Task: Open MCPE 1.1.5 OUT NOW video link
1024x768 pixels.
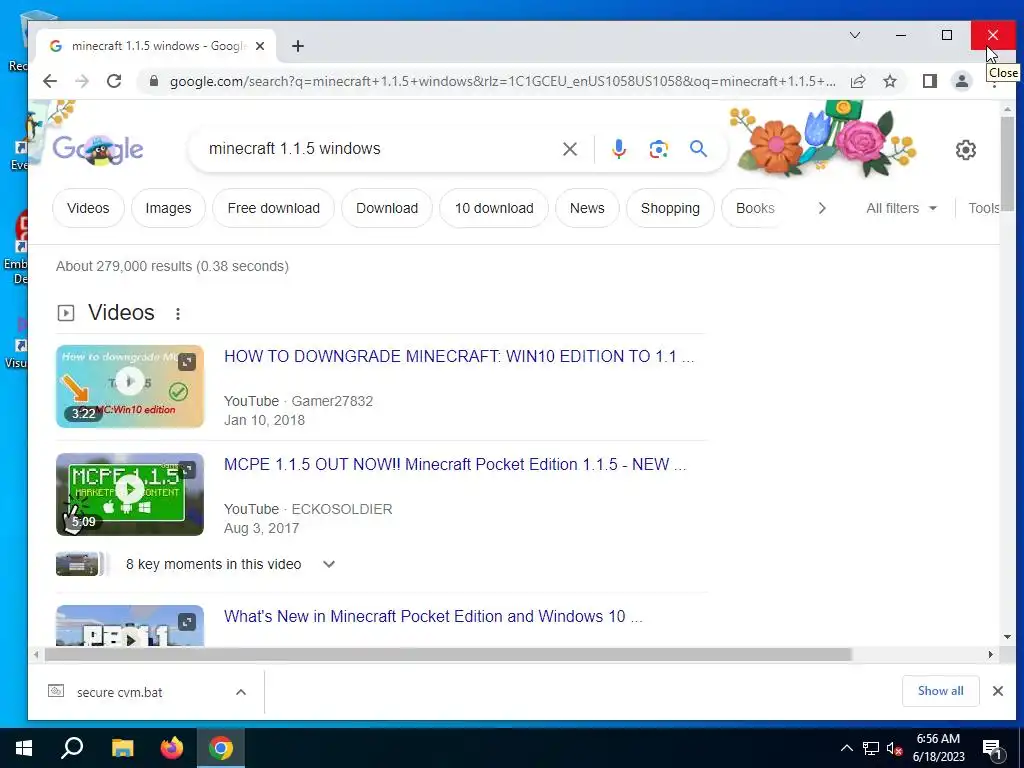Action: point(455,464)
